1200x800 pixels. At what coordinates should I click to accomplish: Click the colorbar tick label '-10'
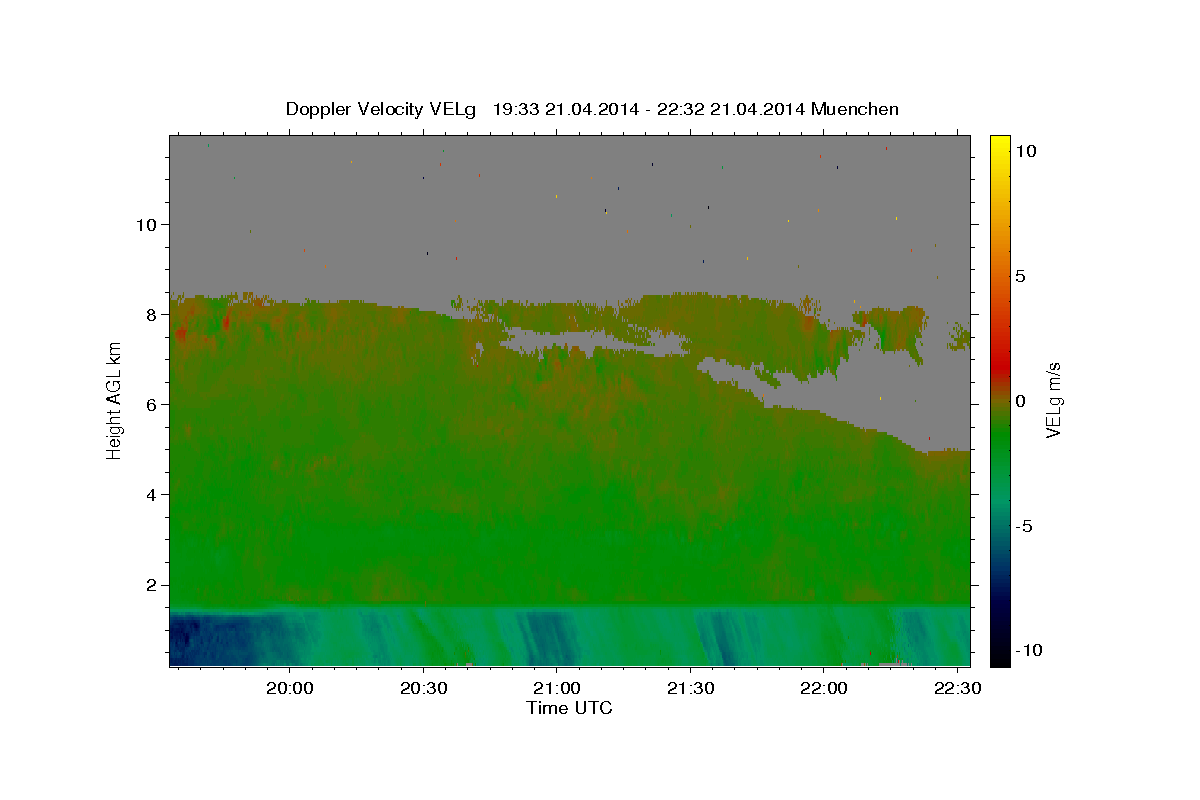coord(1031,650)
